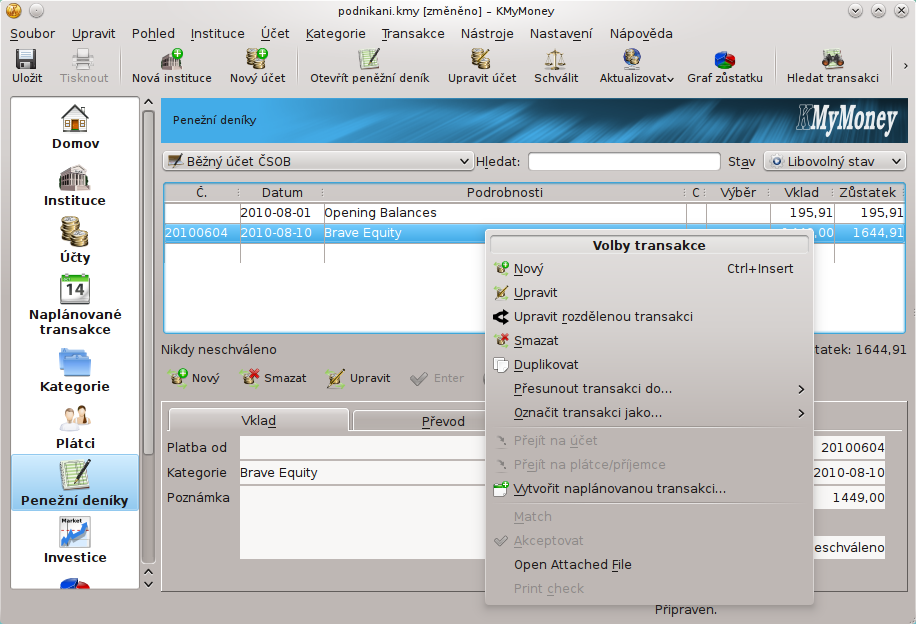Click the Platba od input field

point(362,448)
